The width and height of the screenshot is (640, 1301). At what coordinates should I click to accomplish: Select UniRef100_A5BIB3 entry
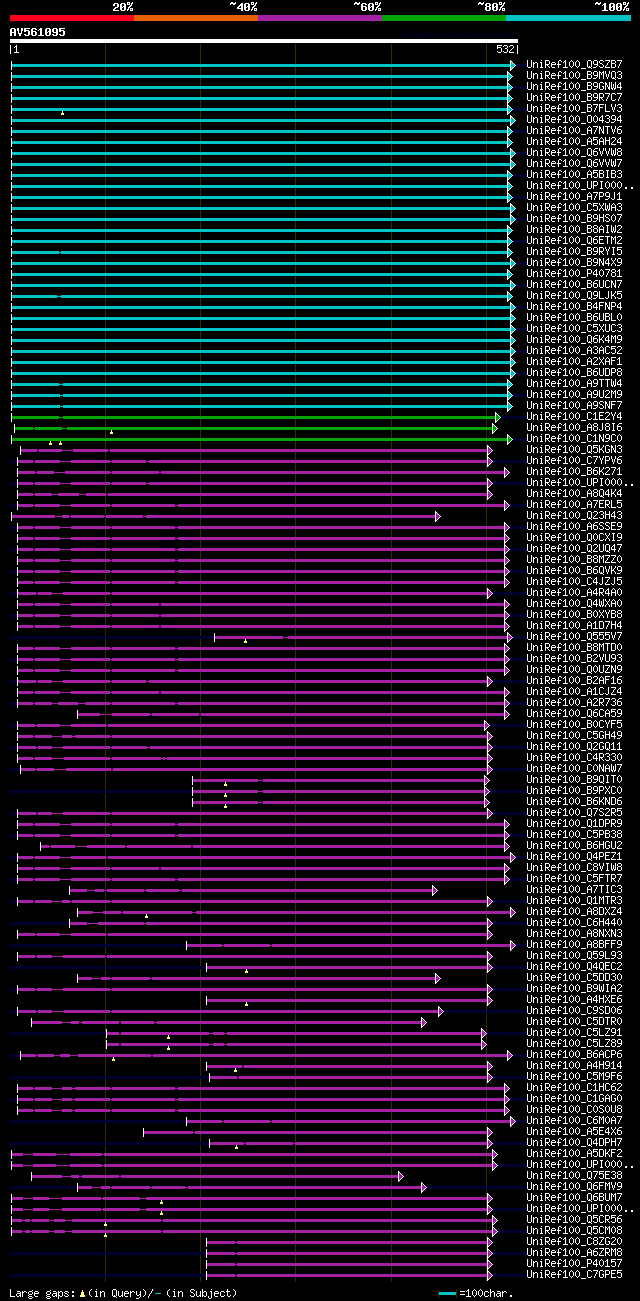[x=573, y=174]
